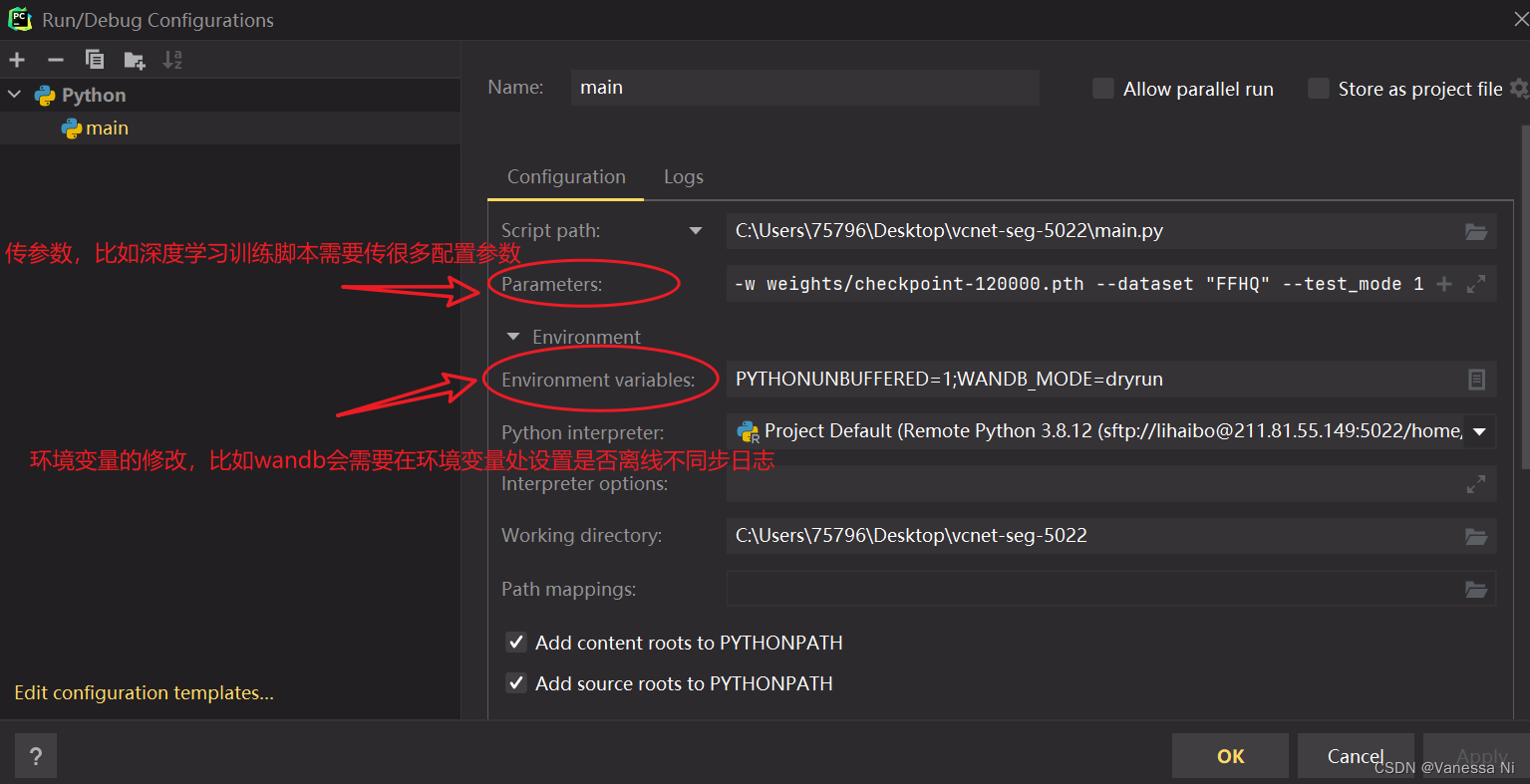1530x784 pixels.
Task: Create a new folder for configurations
Action: point(134,60)
